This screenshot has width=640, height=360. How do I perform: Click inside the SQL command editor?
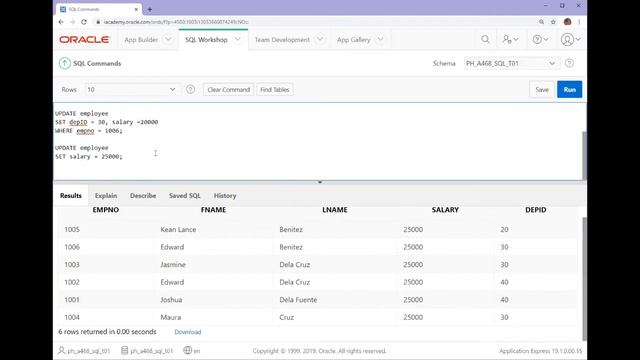pos(318,141)
